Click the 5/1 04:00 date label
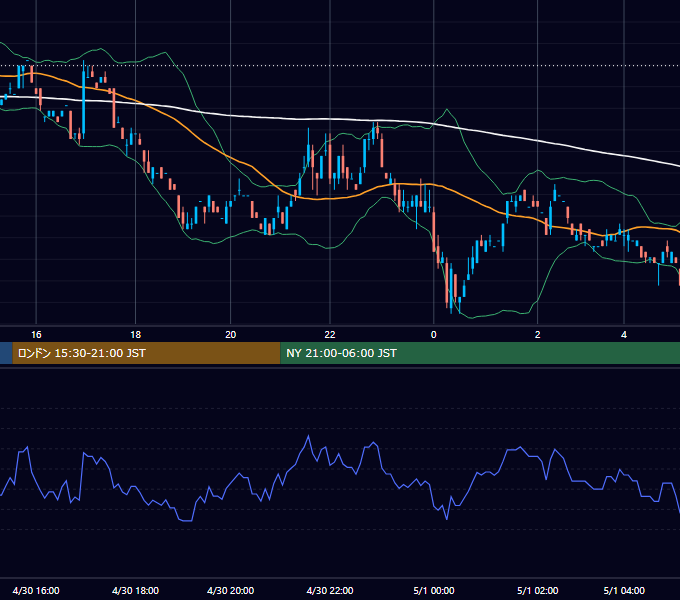 [624, 590]
